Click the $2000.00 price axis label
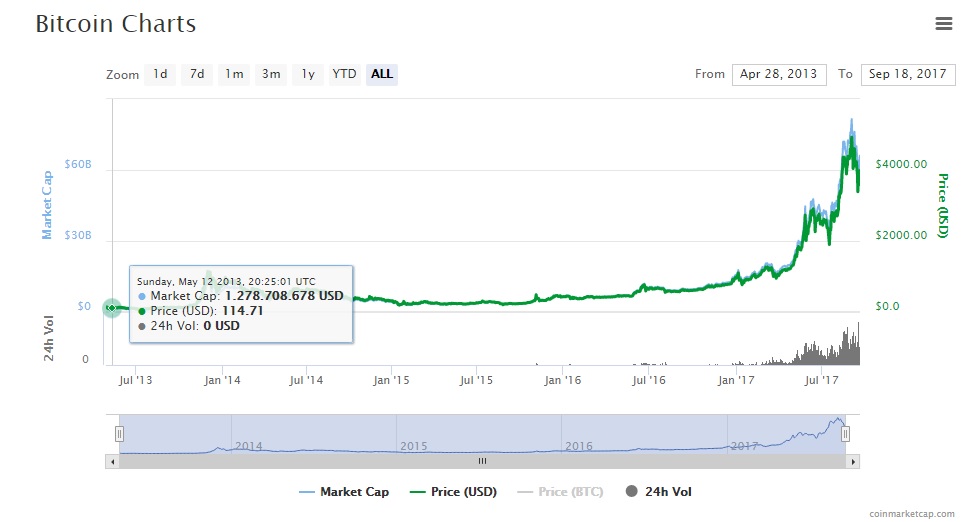972x522 pixels. pyautogui.click(x=901, y=235)
